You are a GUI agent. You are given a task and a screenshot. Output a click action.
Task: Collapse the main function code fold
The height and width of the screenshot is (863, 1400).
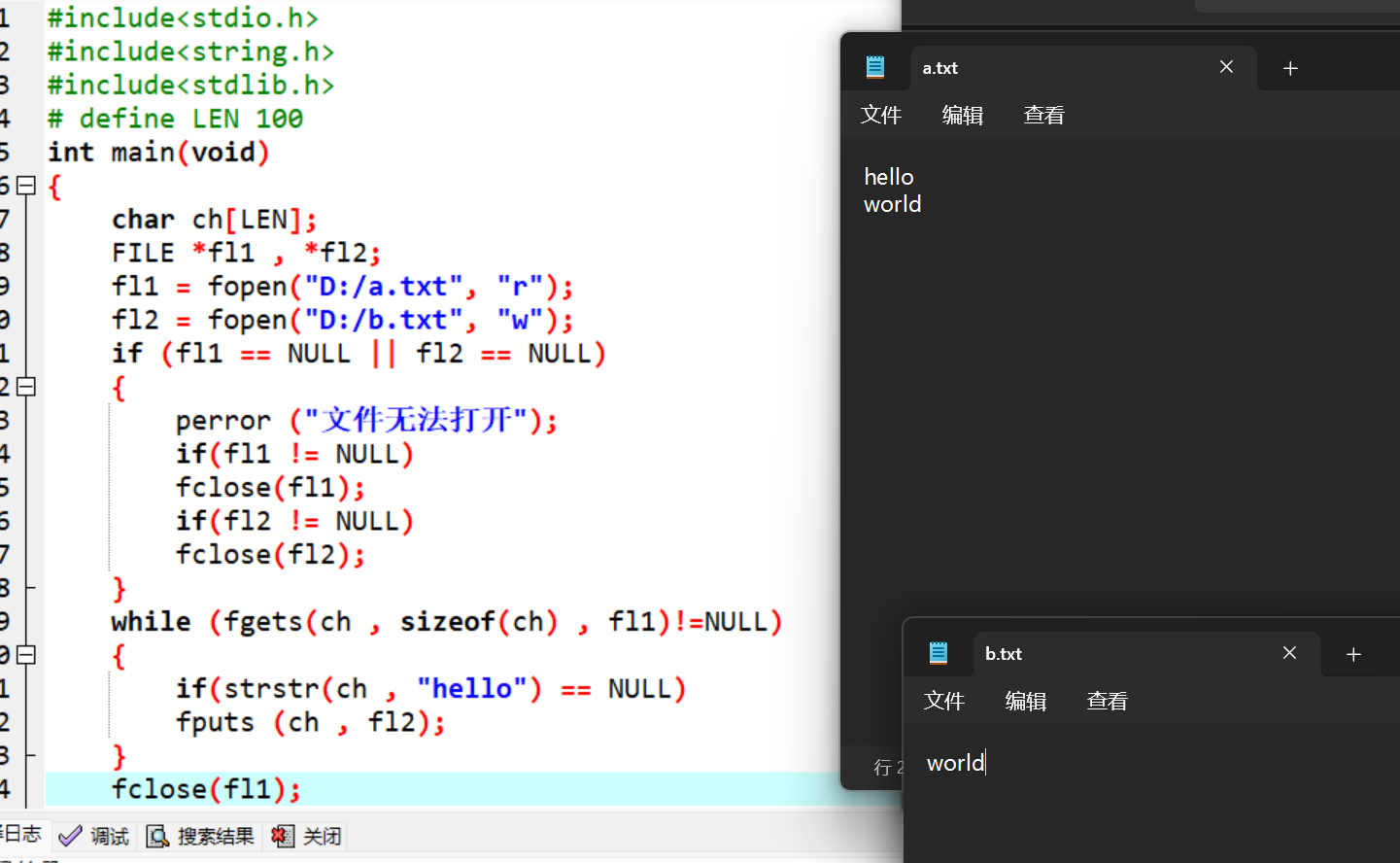[26, 186]
